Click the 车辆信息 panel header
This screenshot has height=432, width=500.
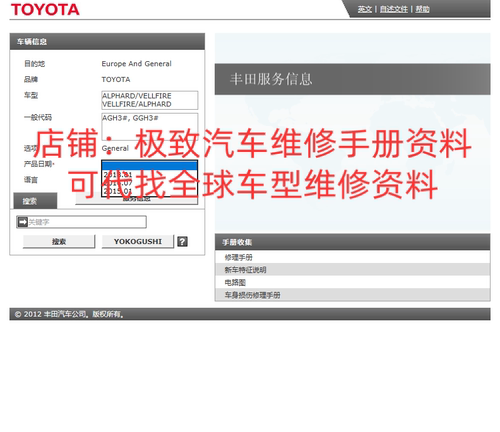click(x=107, y=41)
